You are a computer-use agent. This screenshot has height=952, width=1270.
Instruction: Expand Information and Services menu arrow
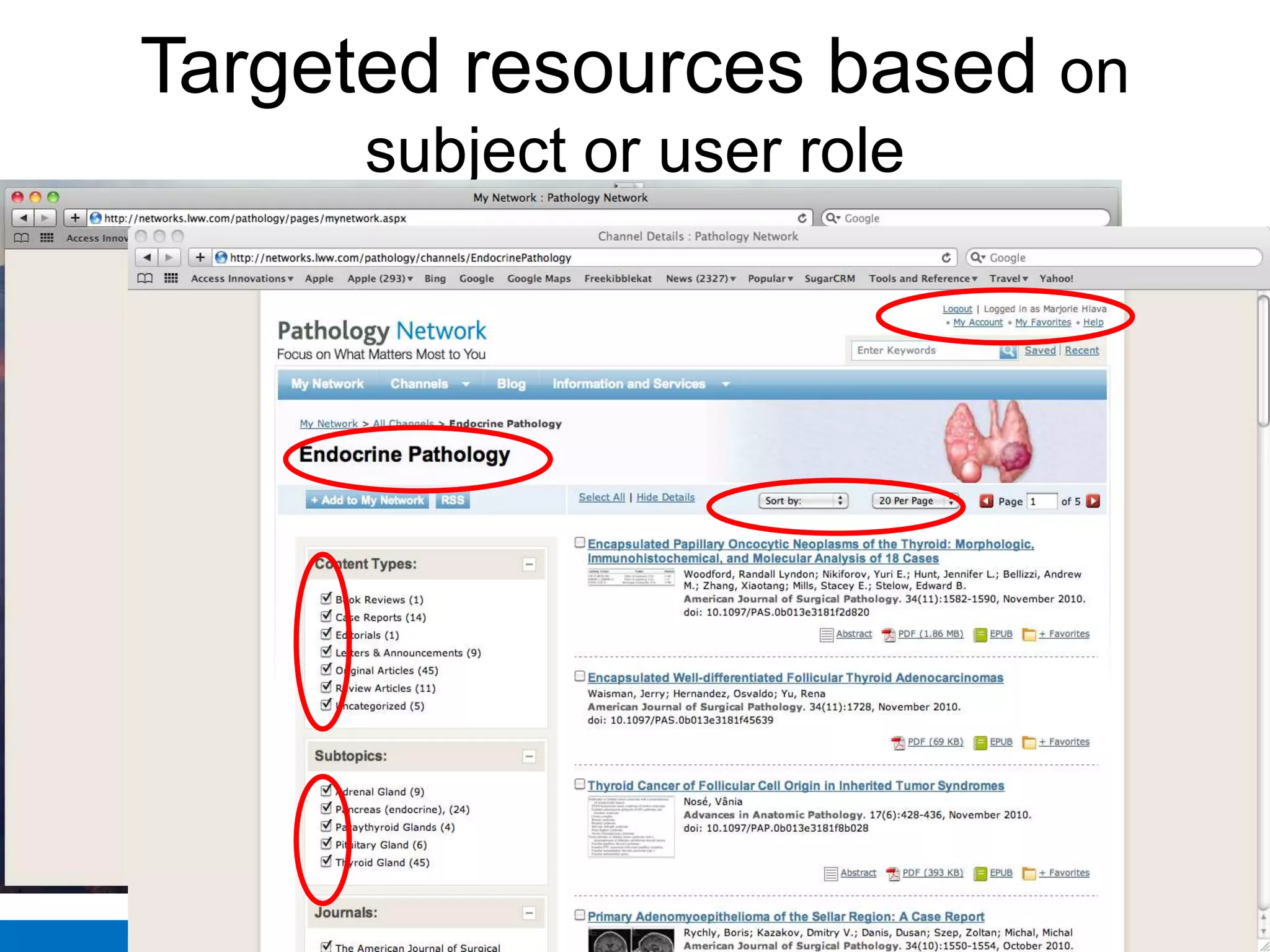(x=726, y=385)
